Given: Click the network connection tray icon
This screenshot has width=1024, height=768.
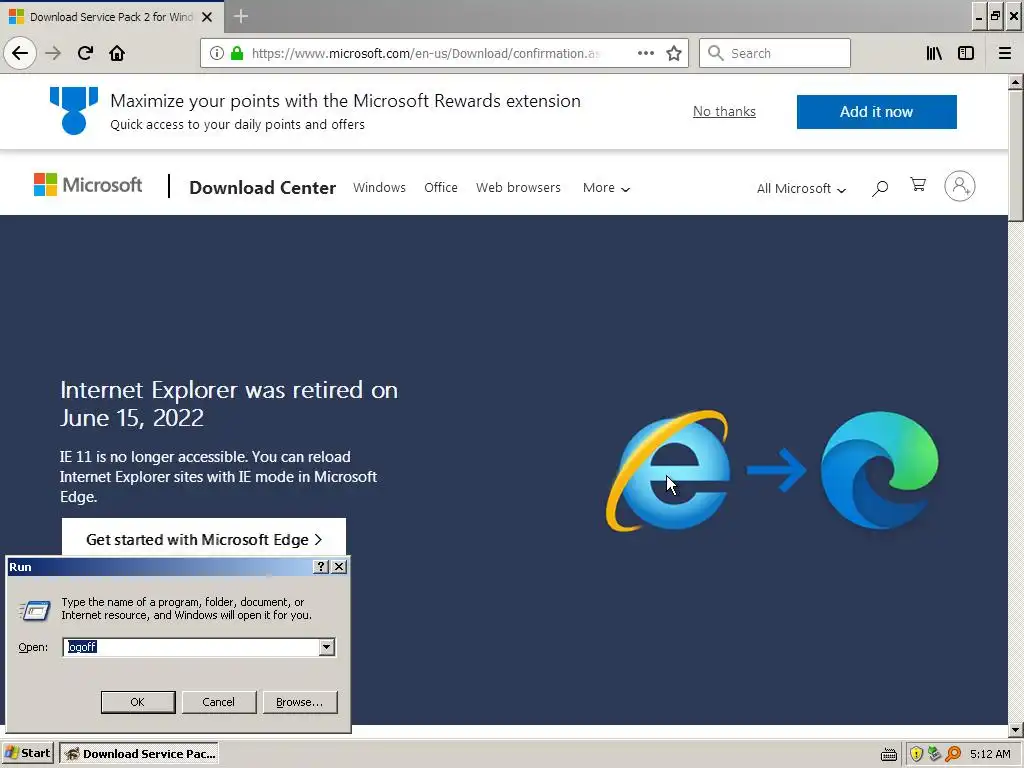Looking at the screenshot, I should pyautogui.click(x=935, y=754).
